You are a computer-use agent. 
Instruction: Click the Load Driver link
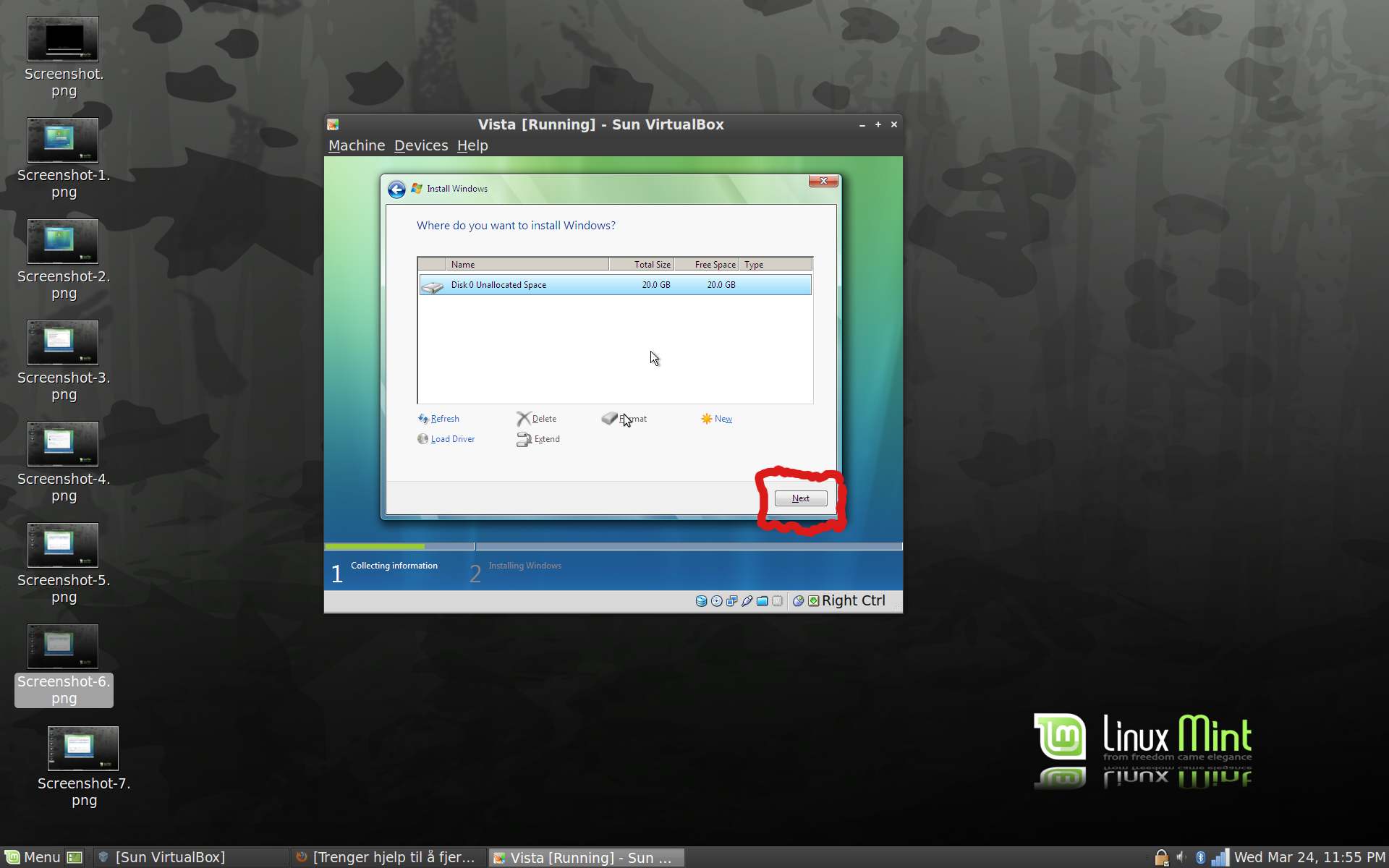[x=453, y=439]
